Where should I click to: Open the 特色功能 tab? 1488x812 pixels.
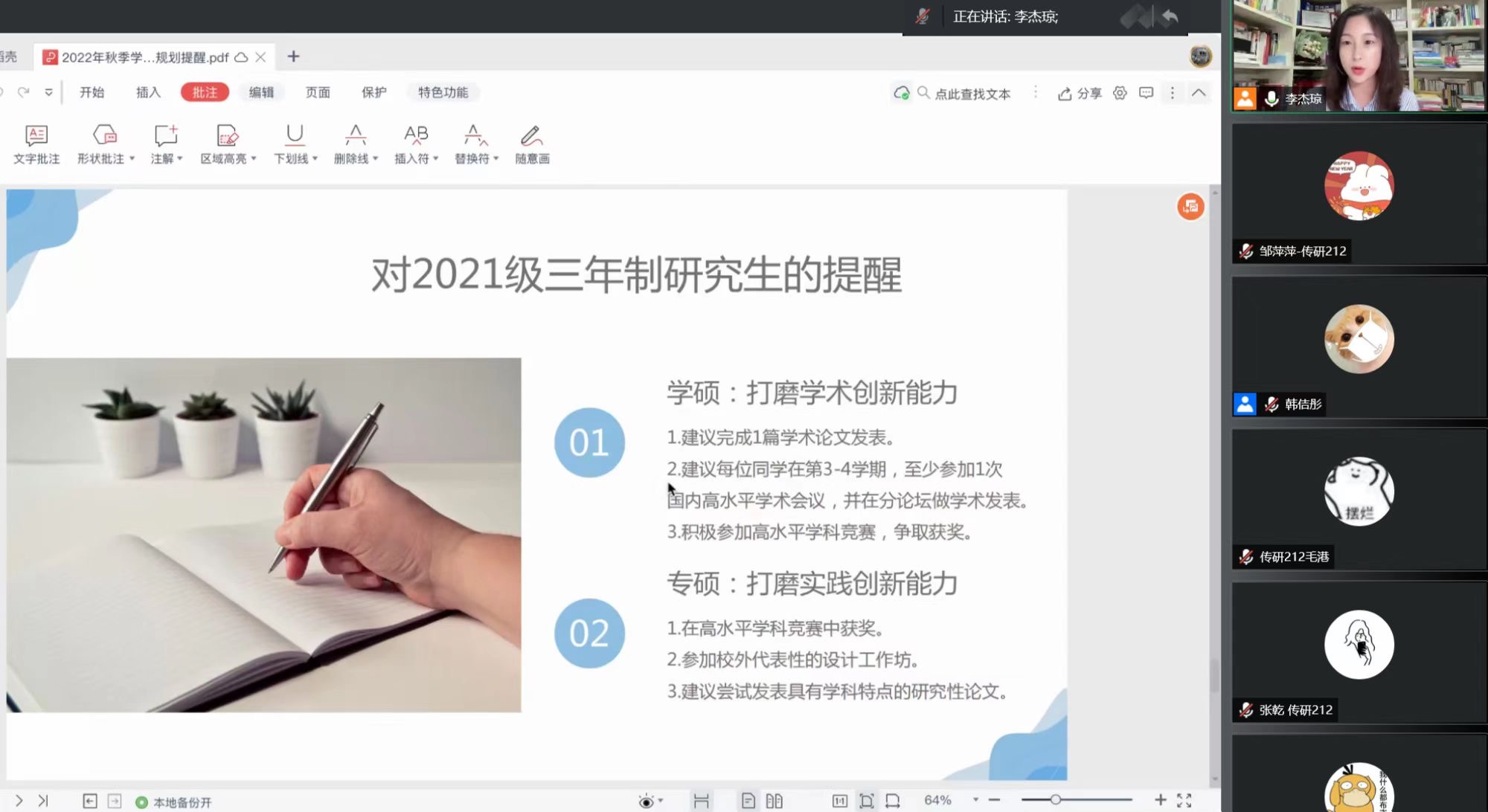443,92
